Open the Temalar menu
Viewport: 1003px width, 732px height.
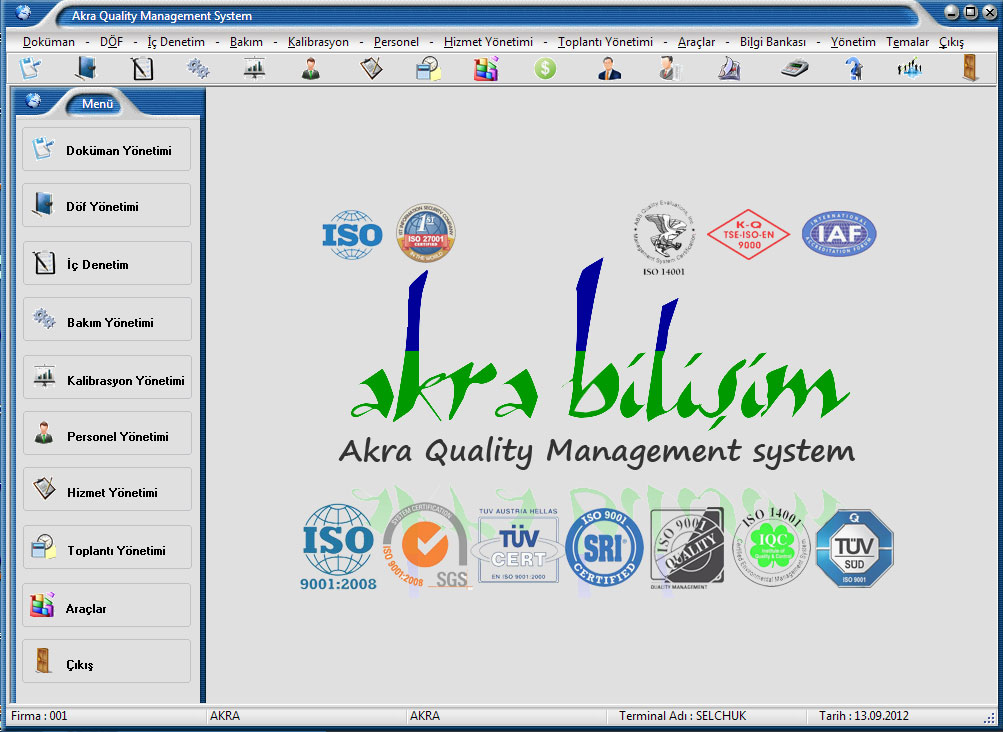click(907, 42)
